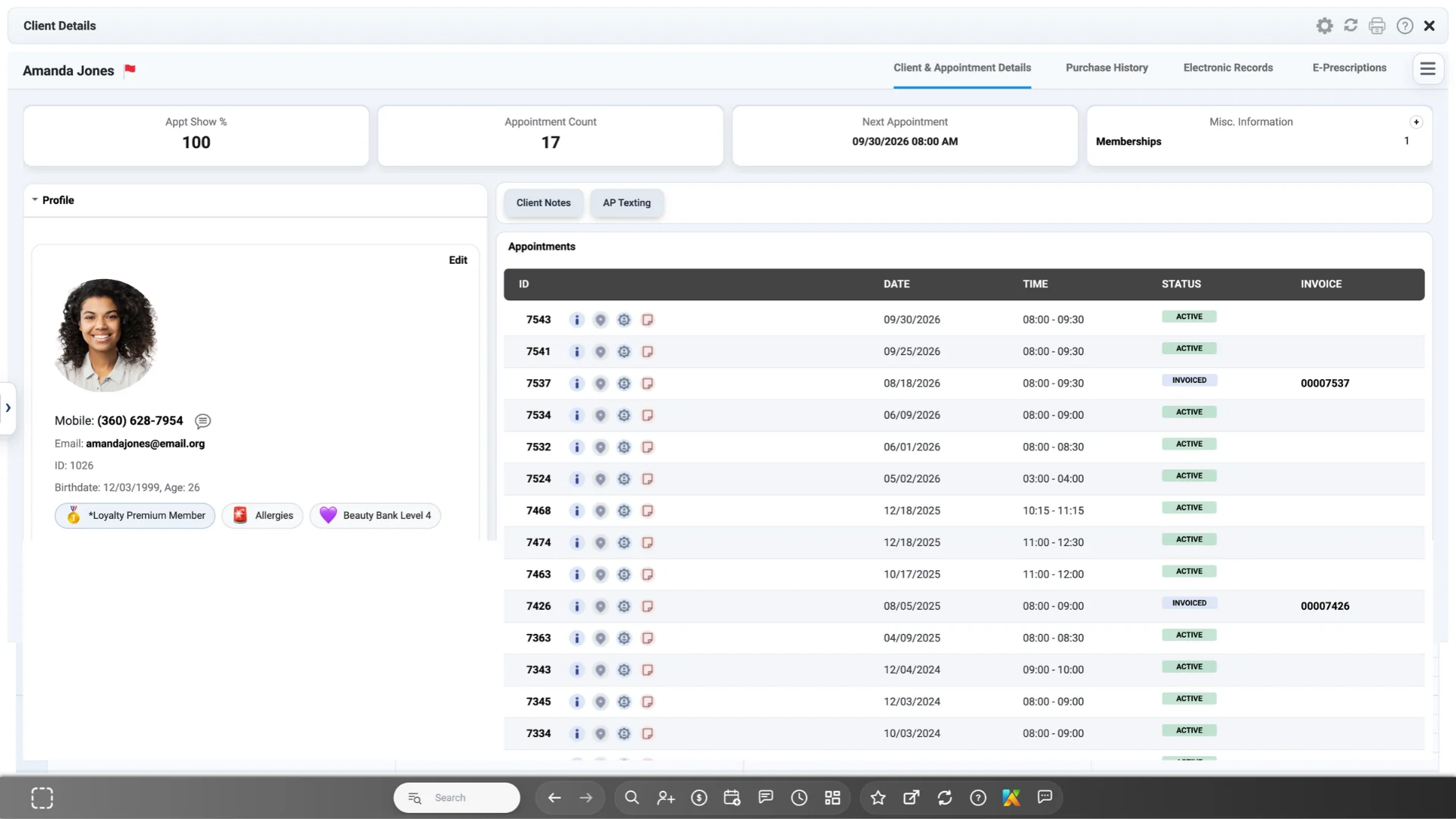
Task: Click the Allergies badge
Action: click(262, 516)
